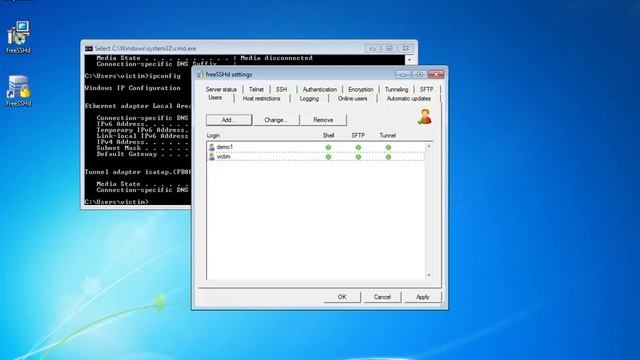Click the victim user icon
Screen dimensions: 640x360
point(211,157)
